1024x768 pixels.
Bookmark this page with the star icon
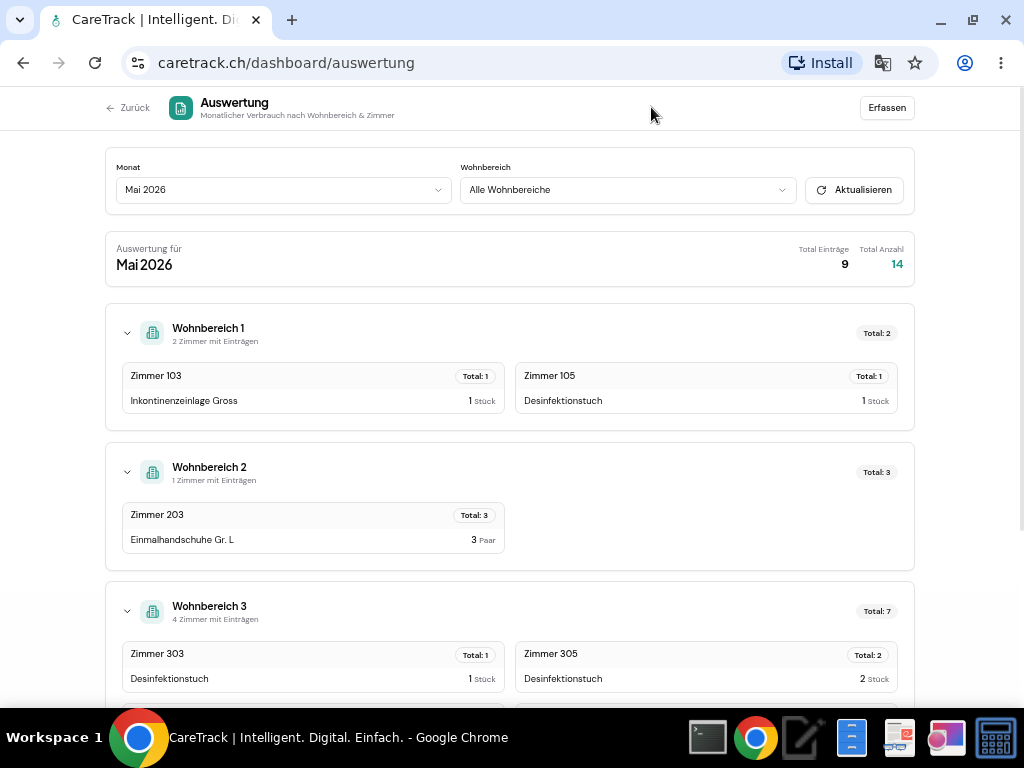[x=915, y=63]
